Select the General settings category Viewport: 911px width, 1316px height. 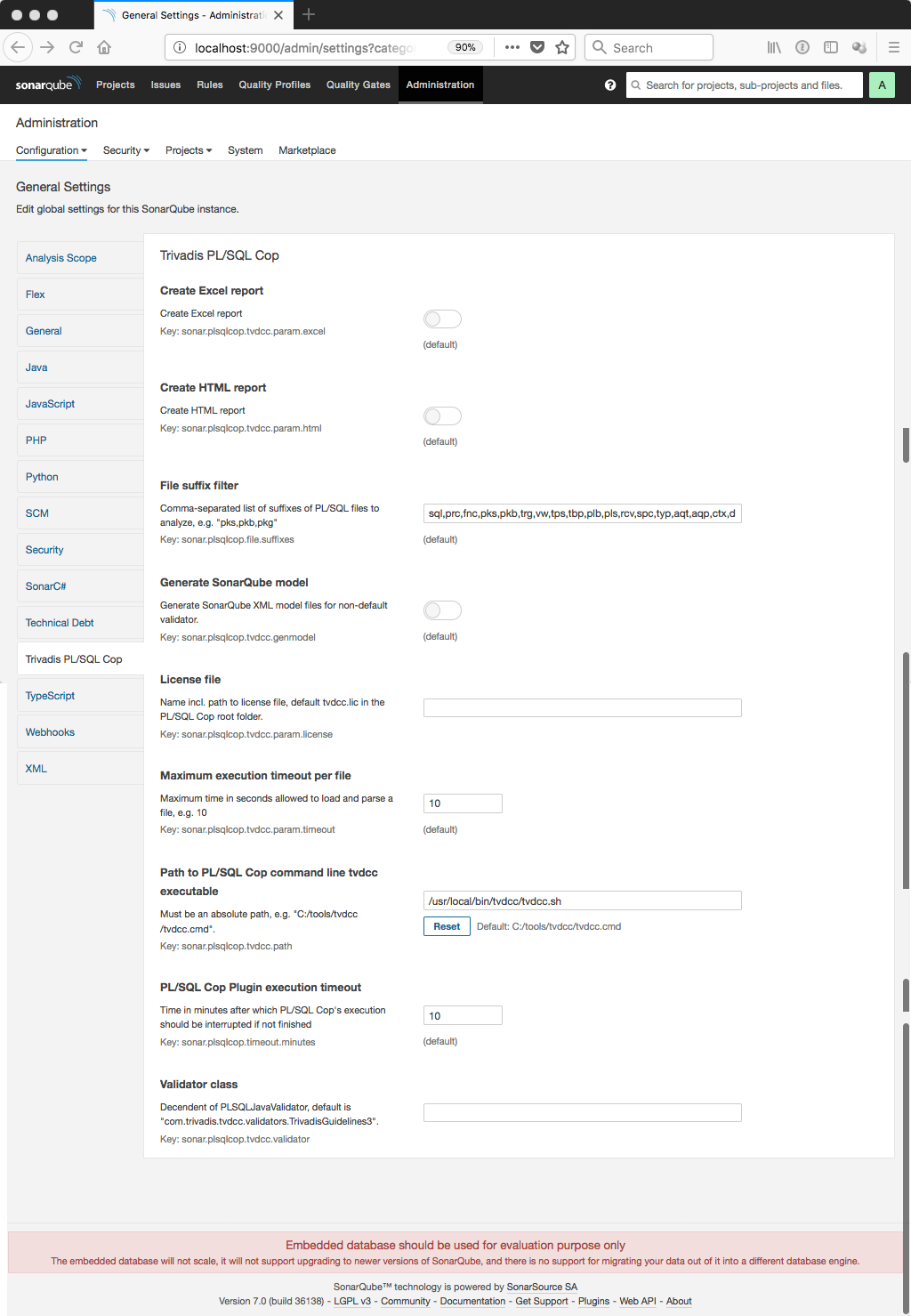(80, 331)
